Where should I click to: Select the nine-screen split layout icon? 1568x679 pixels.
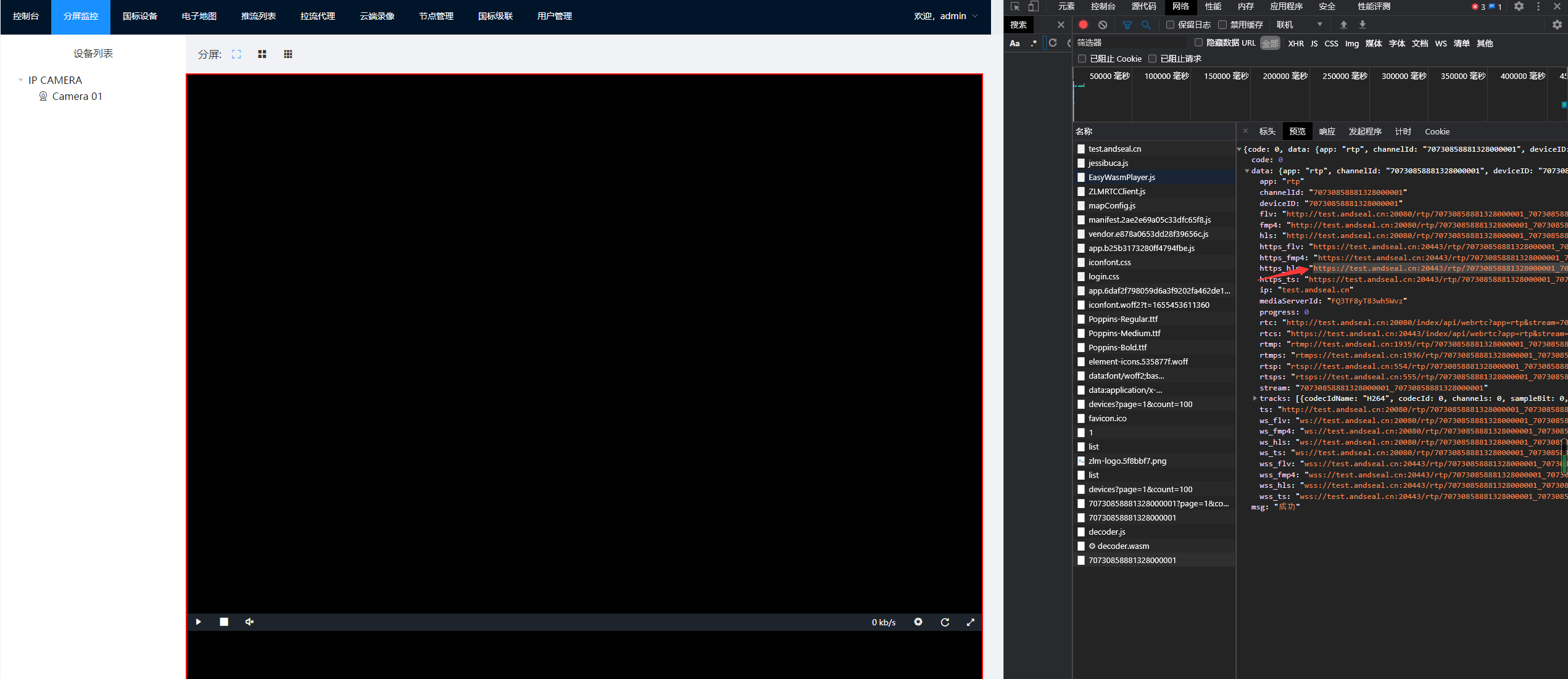(288, 54)
